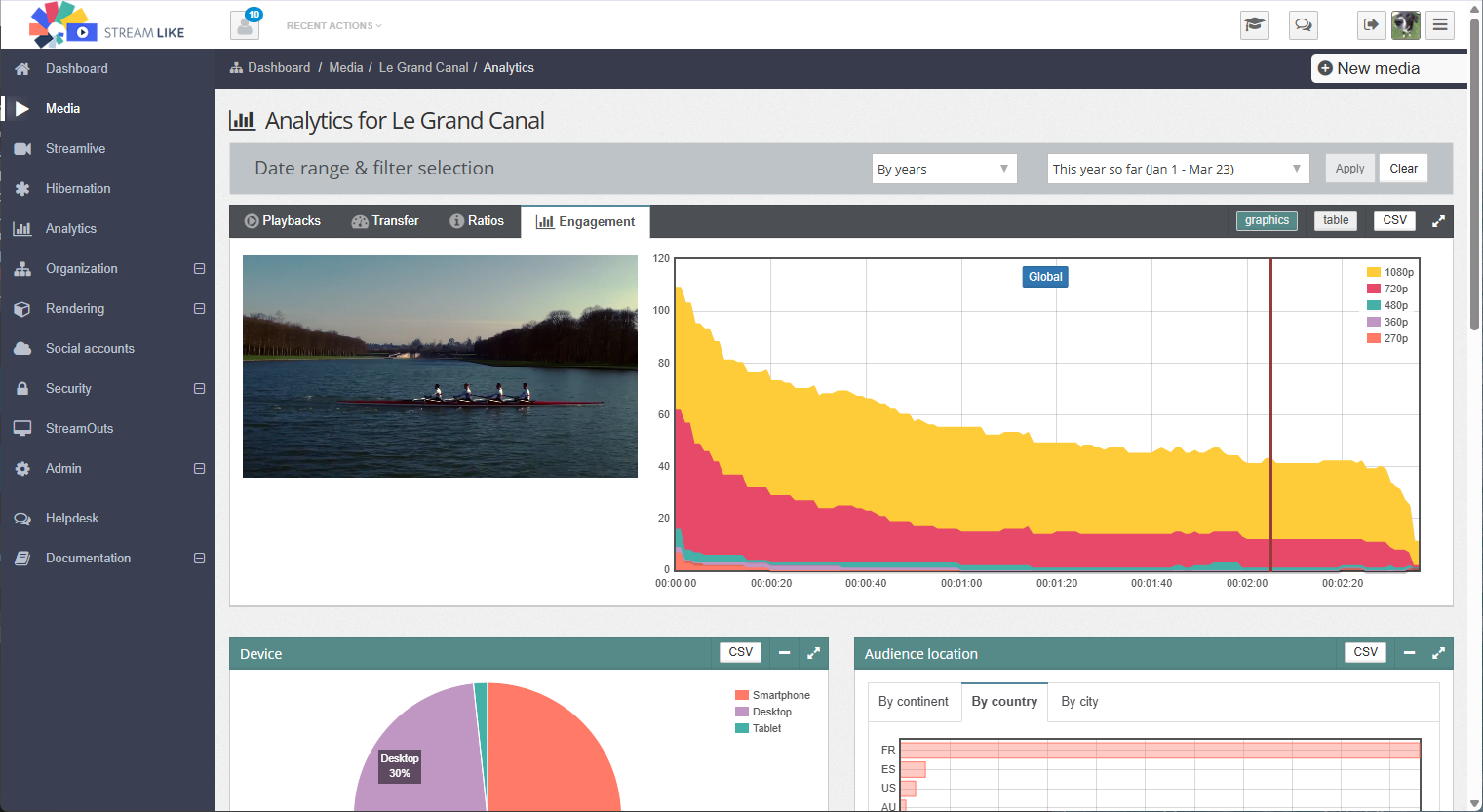Viewport: 1483px width, 812px height.
Task: Open the hamburger menu icon in header
Action: (x=1440, y=25)
